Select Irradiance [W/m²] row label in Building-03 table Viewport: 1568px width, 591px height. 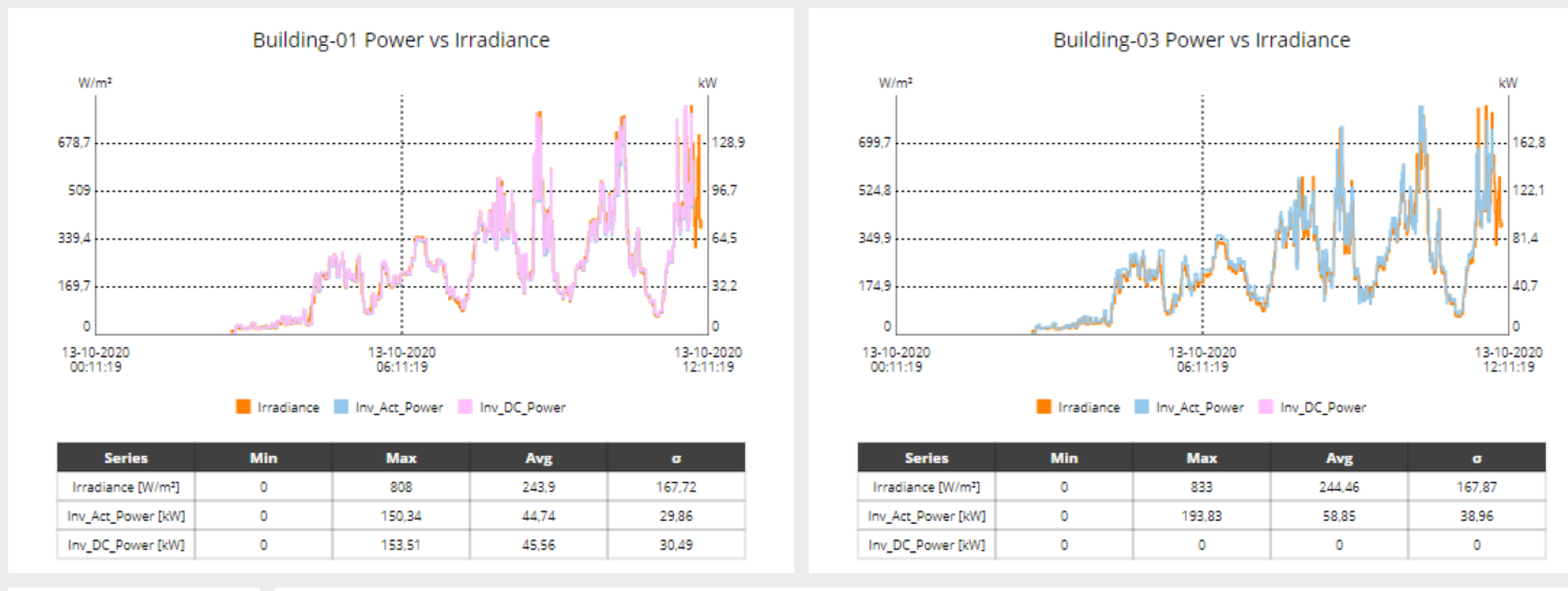[x=926, y=487]
